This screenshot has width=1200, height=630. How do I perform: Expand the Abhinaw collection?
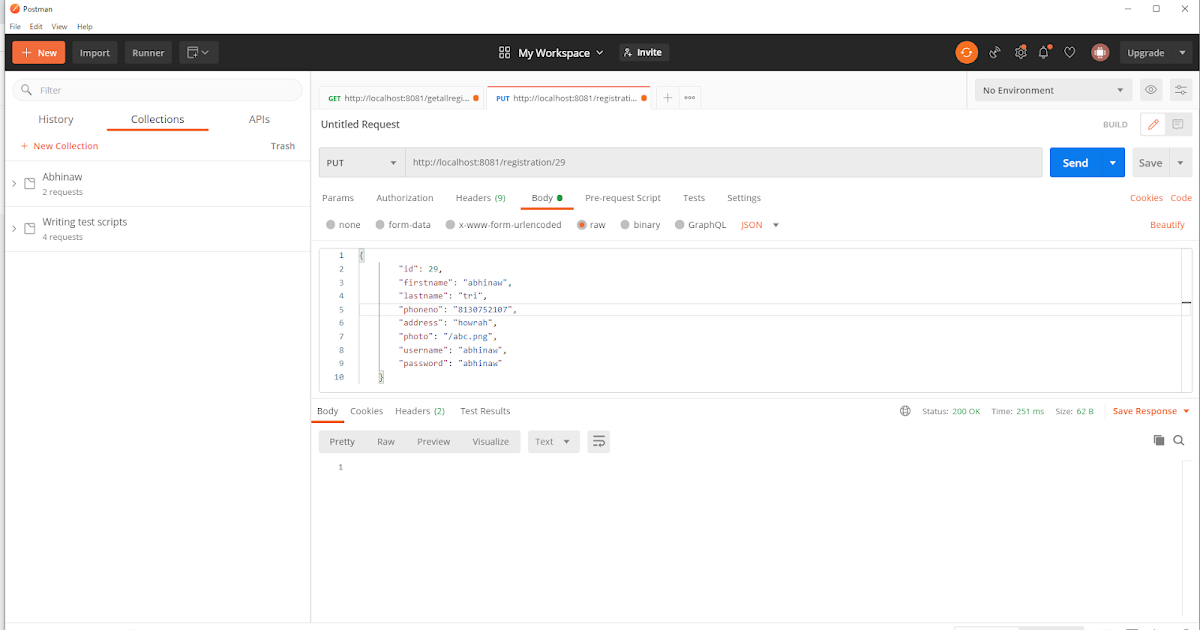pos(13,182)
